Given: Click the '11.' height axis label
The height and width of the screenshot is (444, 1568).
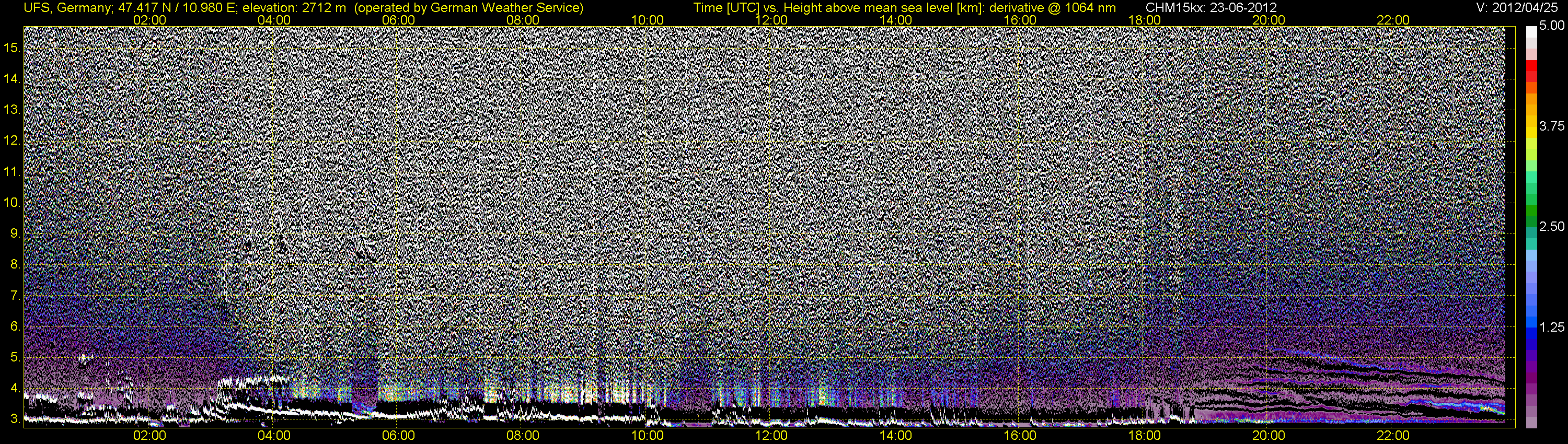Looking at the screenshot, I should pos(13,172).
